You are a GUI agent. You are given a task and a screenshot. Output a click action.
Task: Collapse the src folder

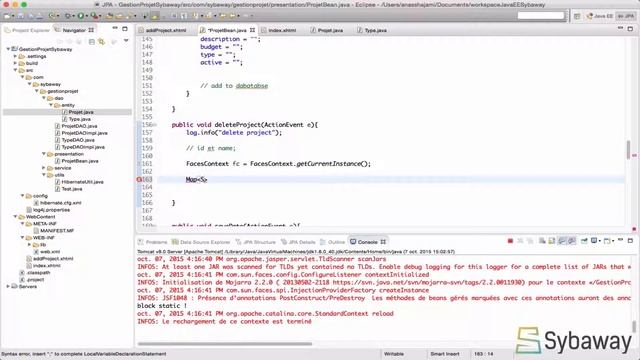click(16, 70)
